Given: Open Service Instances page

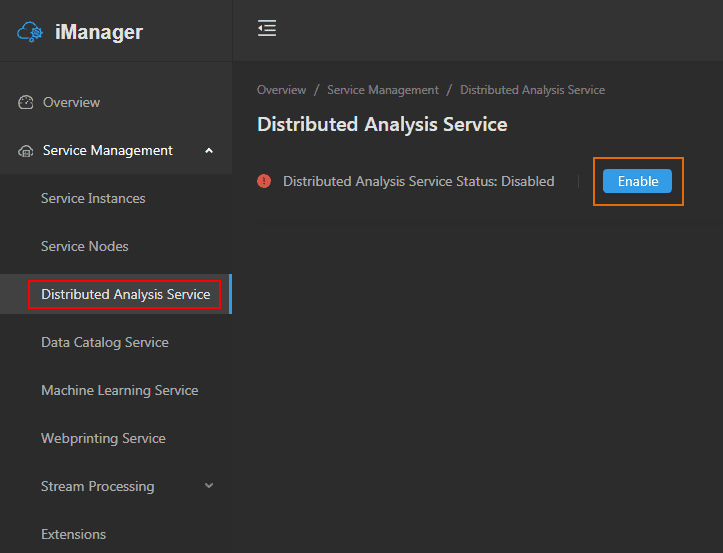Looking at the screenshot, I should [x=93, y=198].
